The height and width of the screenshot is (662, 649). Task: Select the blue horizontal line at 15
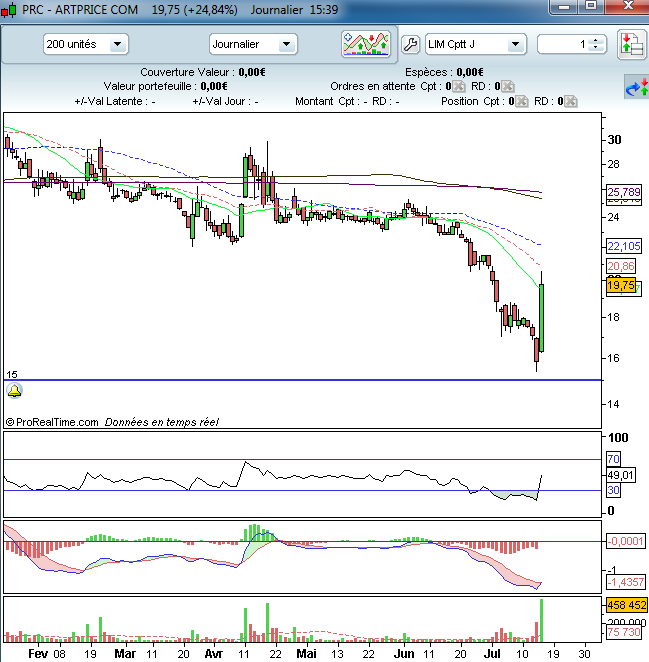302,380
